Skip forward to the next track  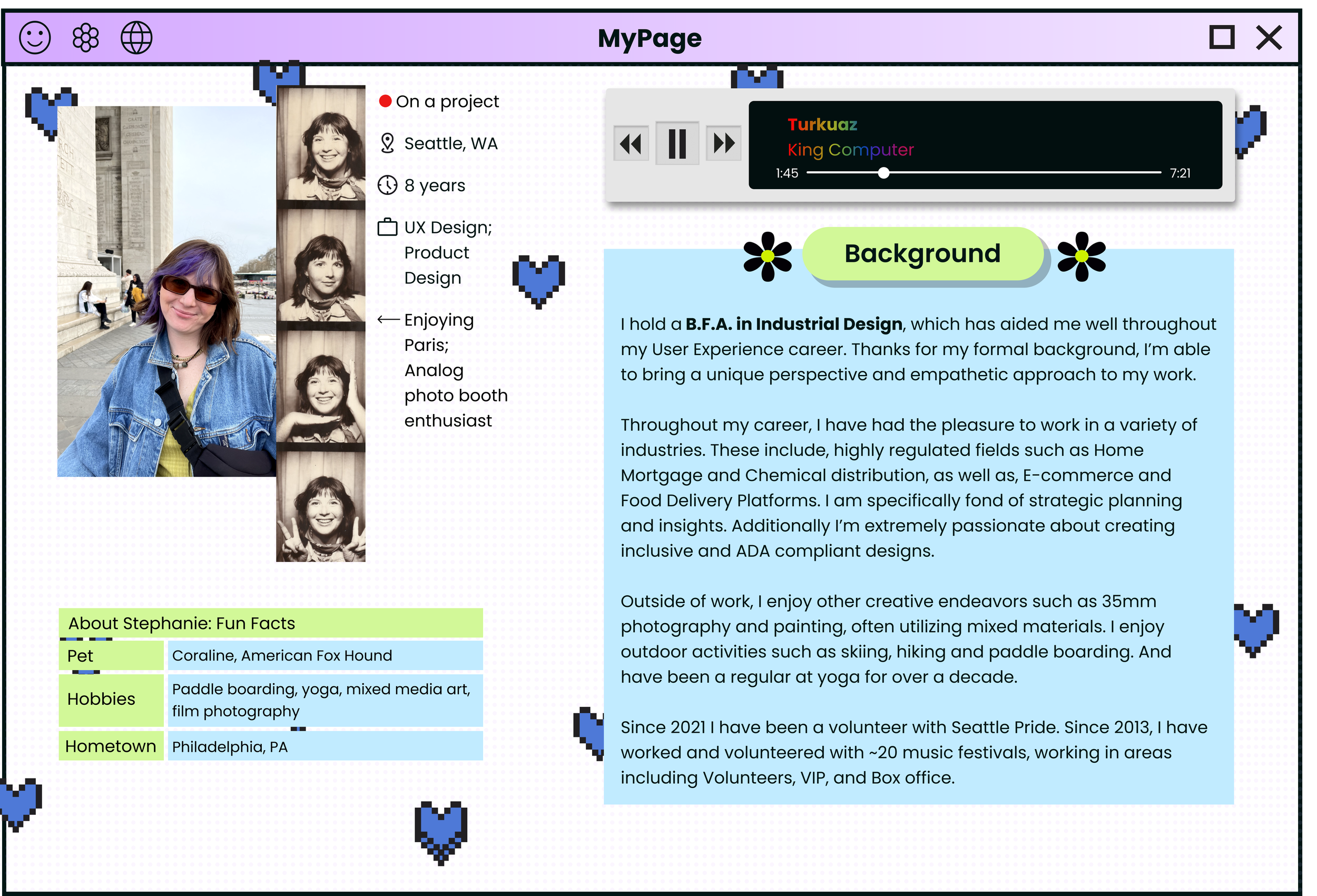724,143
